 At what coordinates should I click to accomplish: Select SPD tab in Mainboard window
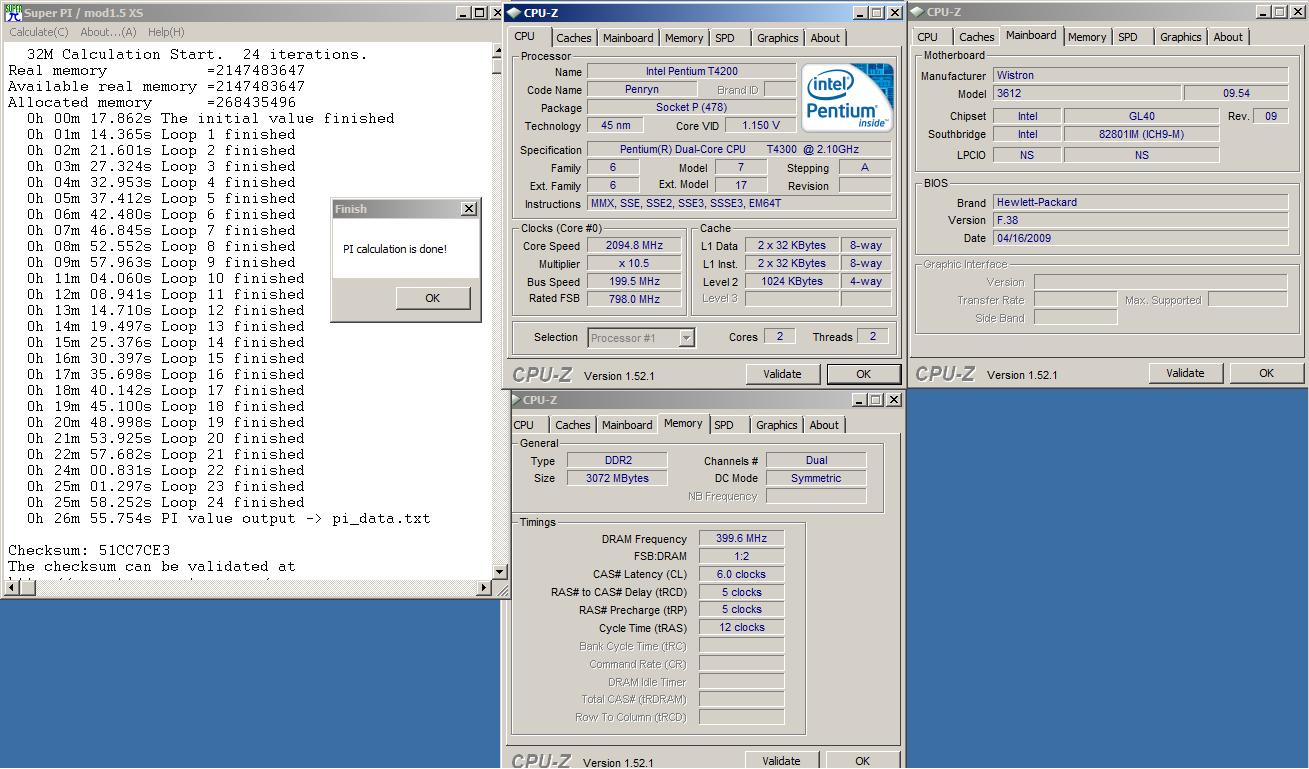[x=1128, y=37]
